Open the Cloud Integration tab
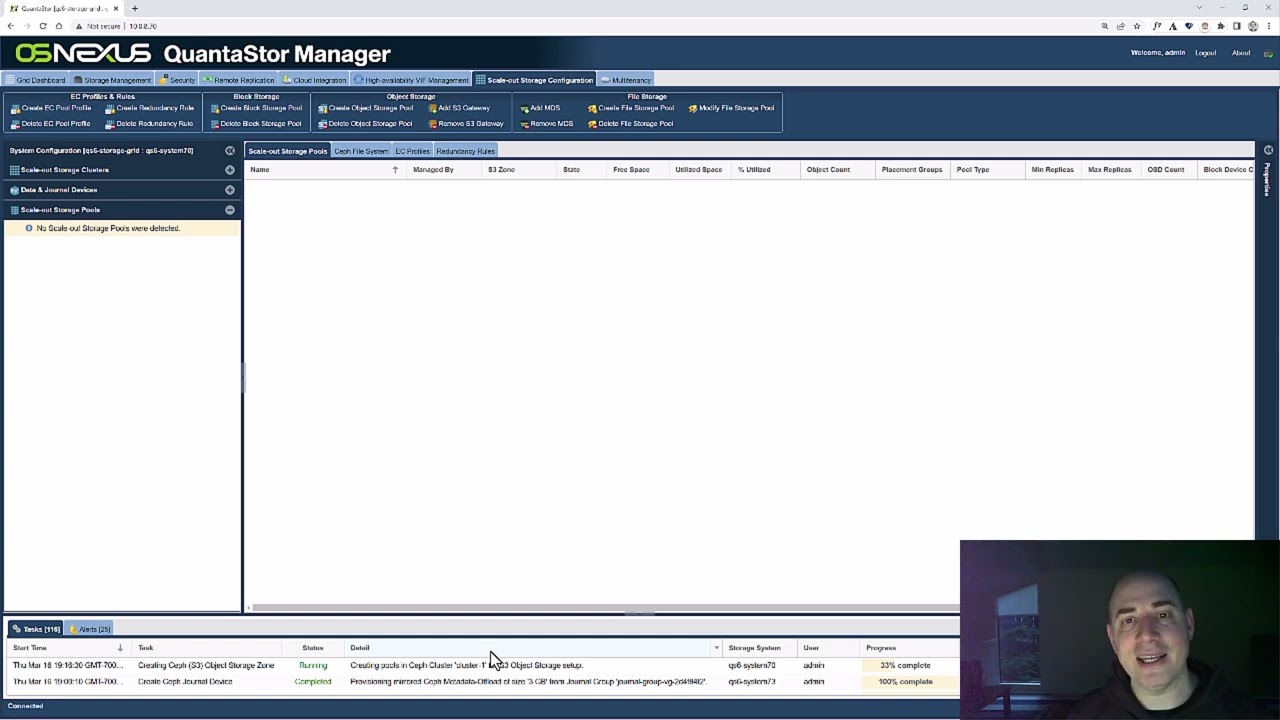This screenshot has width=1280, height=720. click(315, 80)
